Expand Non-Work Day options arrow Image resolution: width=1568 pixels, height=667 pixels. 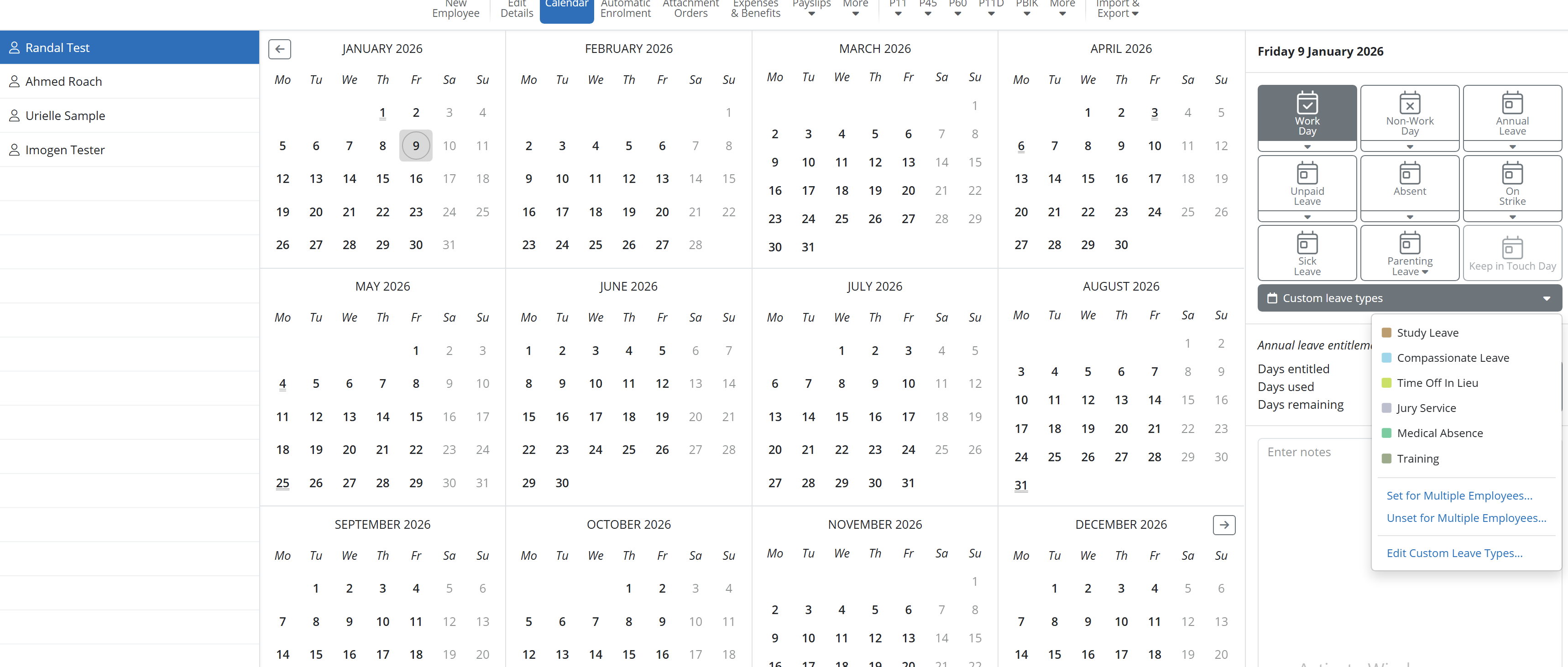[1409, 146]
